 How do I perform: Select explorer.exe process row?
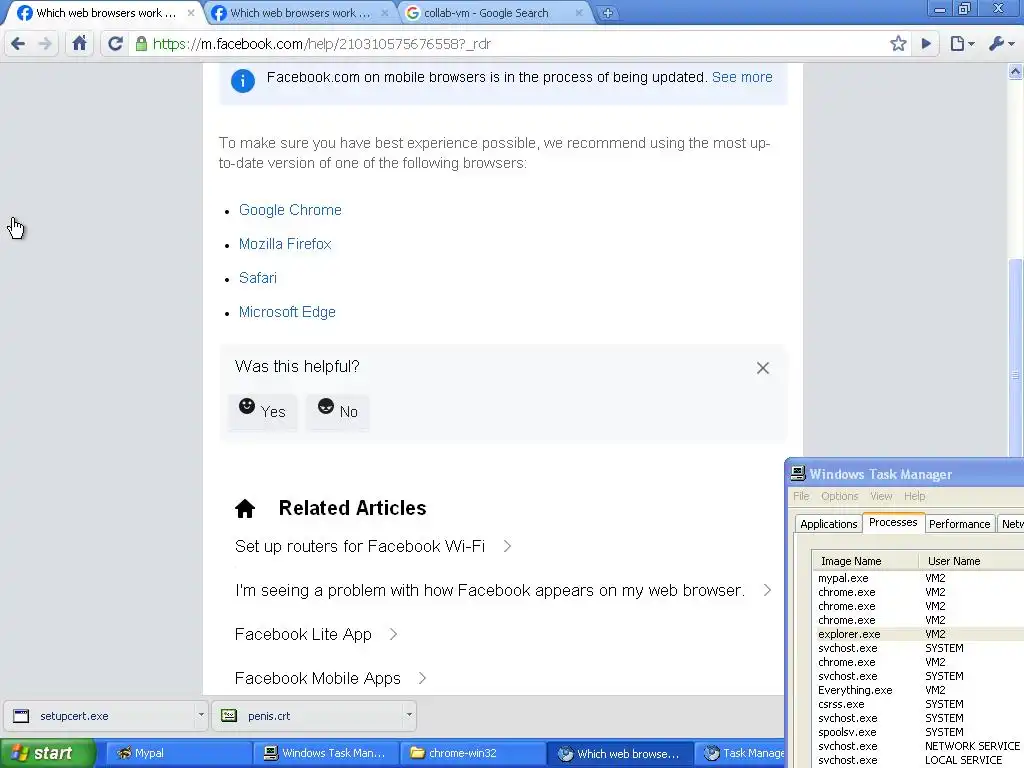[918, 634]
